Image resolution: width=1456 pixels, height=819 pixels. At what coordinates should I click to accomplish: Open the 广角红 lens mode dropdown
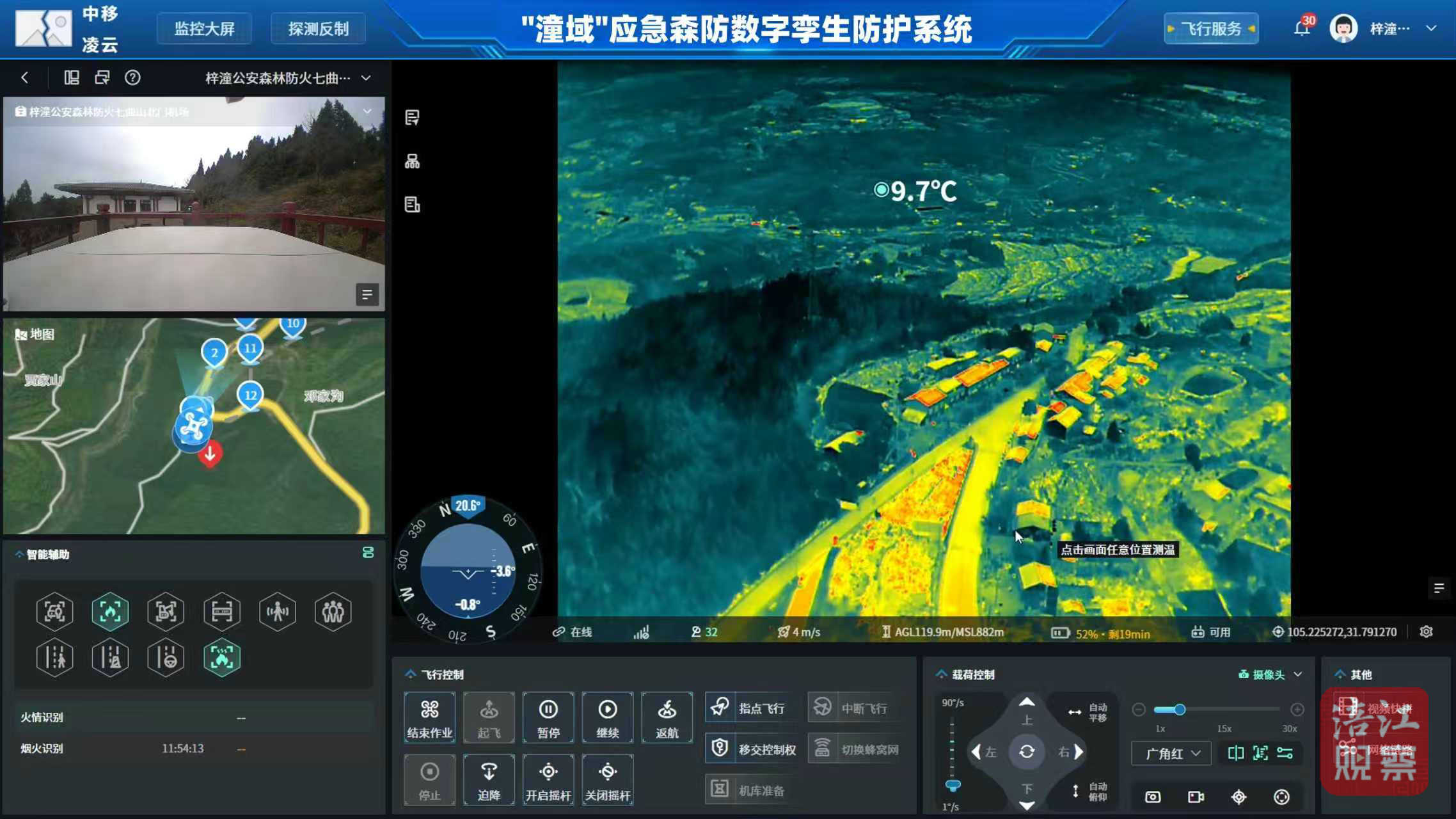point(1172,754)
